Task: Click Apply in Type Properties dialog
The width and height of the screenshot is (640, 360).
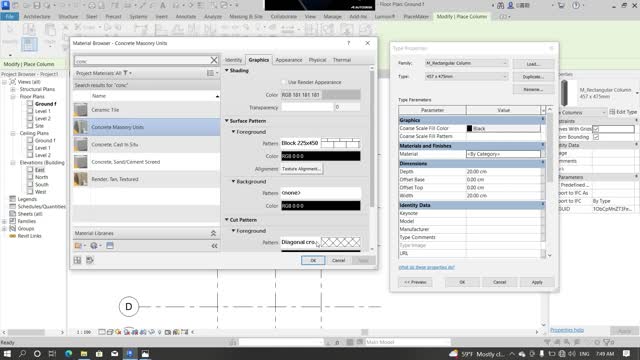Action: coord(537,282)
